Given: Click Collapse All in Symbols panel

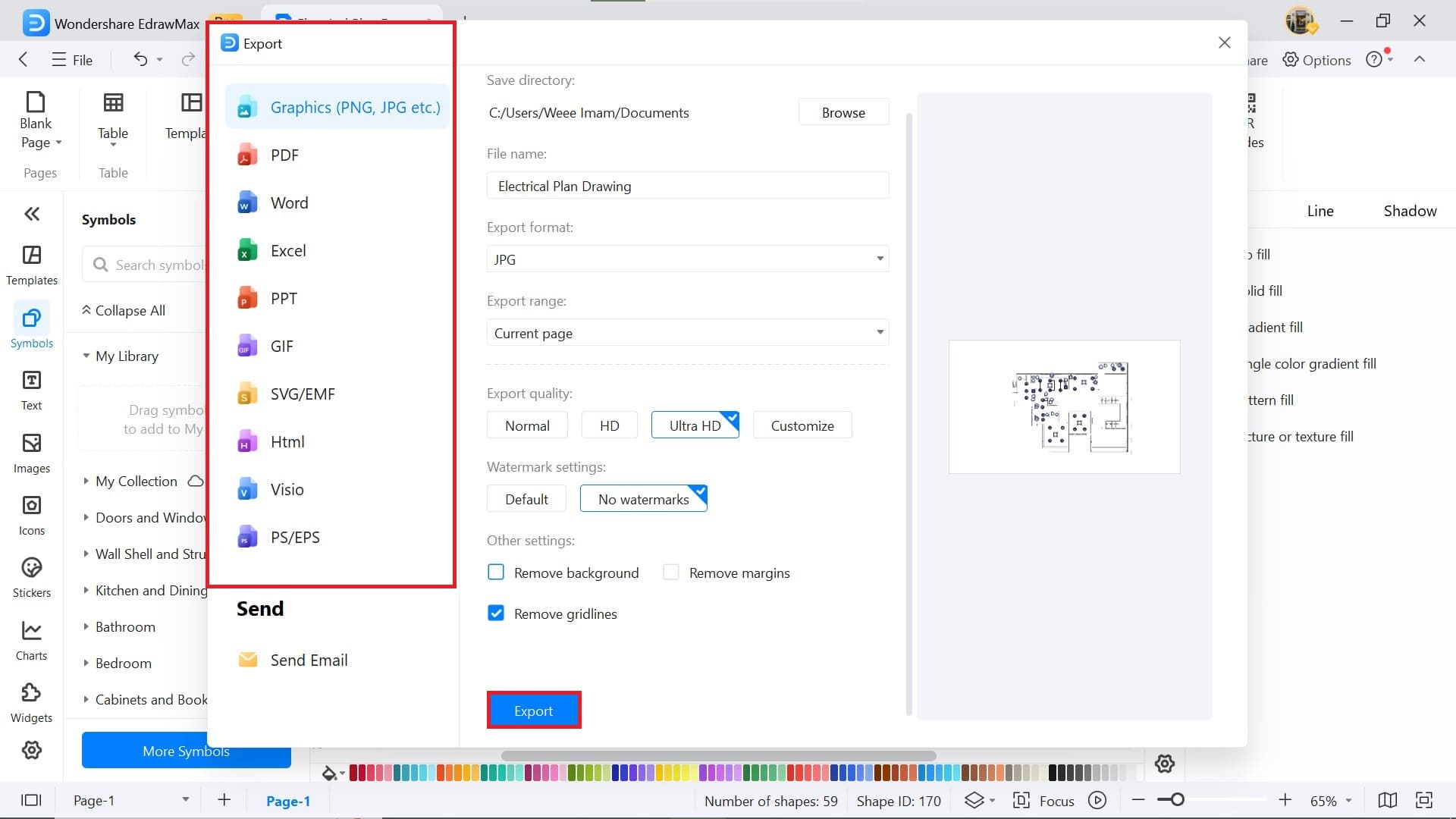Looking at the screenshot, I should (124, 310).
